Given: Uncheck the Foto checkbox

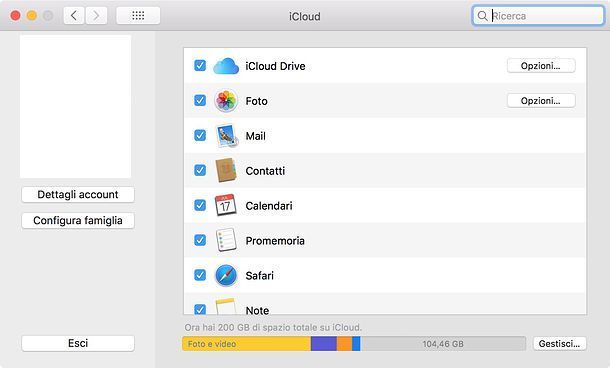Looking at the screenshot, I should [200, 100].
